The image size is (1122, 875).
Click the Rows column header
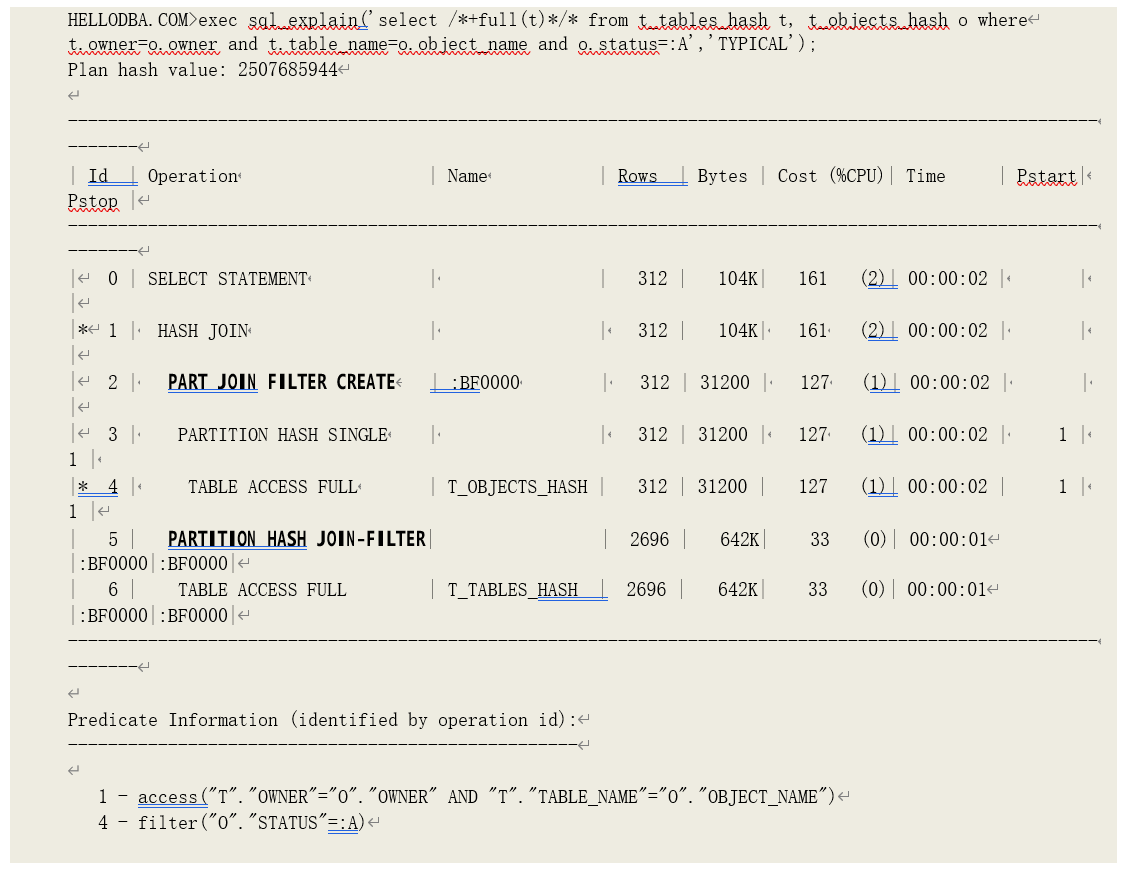(x=637, y=176)
